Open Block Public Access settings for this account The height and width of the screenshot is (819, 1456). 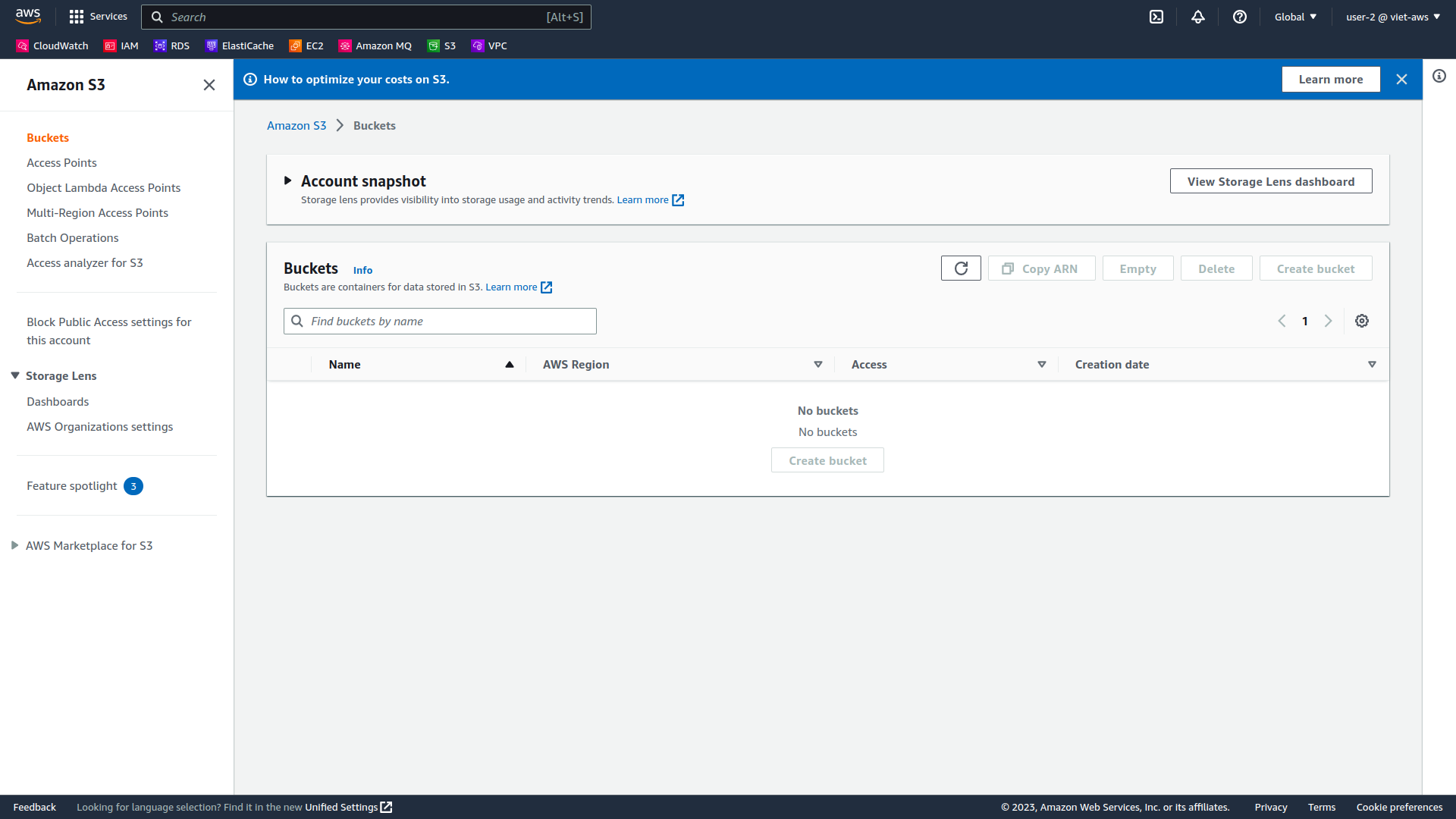(x=109, y=331)
